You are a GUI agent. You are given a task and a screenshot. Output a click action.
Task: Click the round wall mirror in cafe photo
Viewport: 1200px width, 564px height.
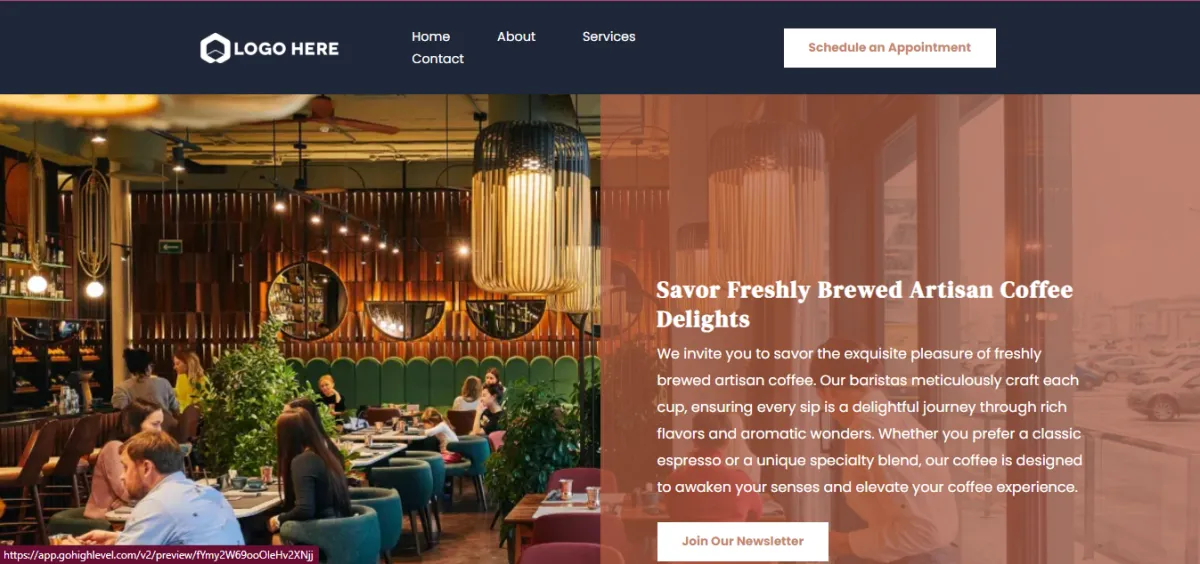(x=307, y=299)
